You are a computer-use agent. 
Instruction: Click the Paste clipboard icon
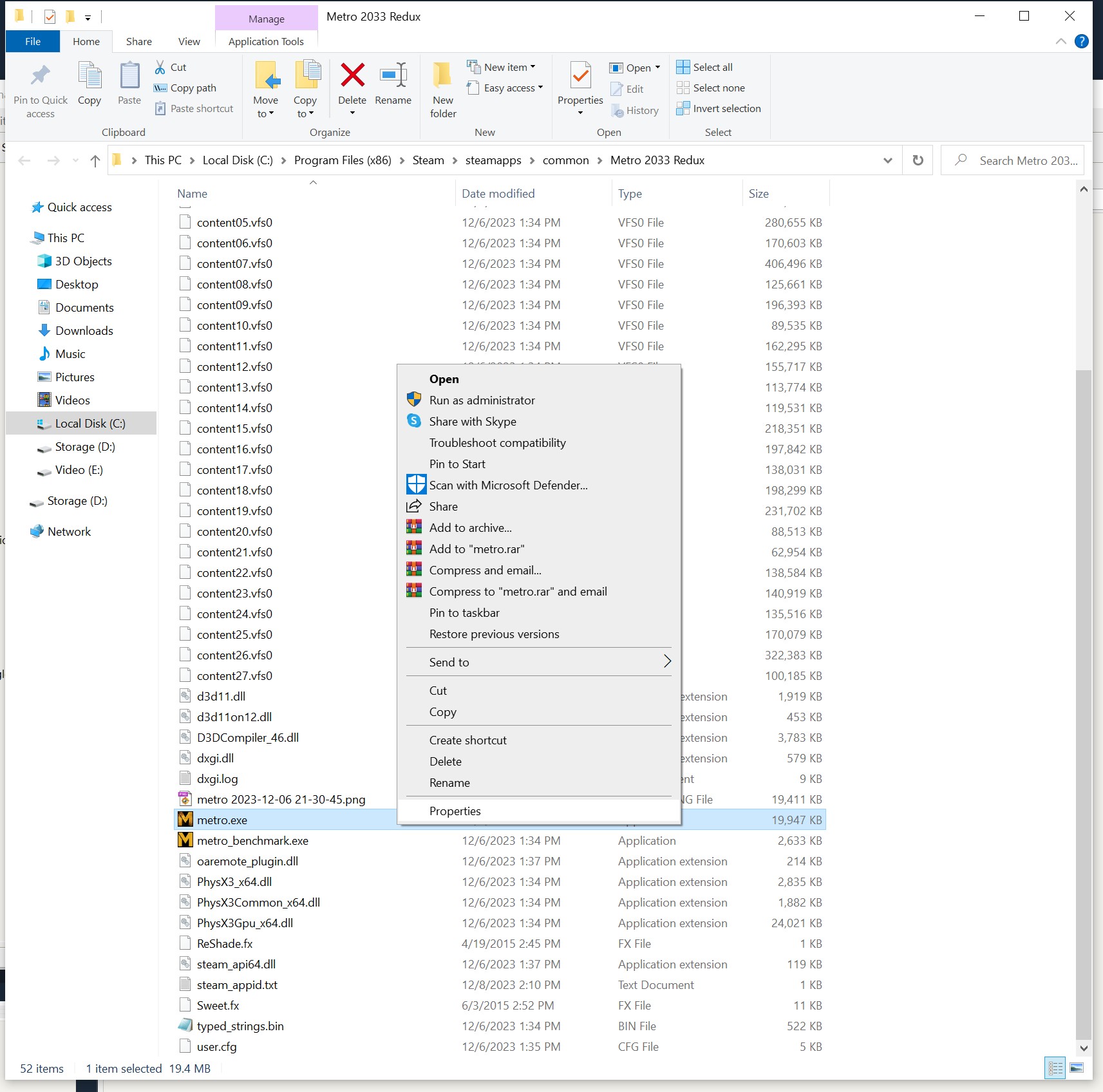[x=129, y=76]
